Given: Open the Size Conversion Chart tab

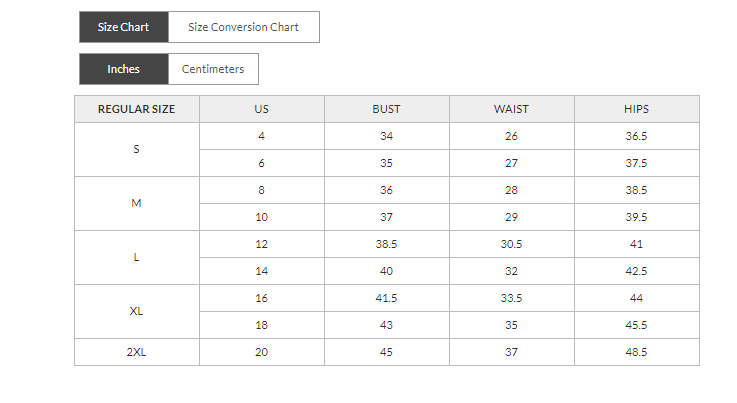Looking at the screenshot, I should (244, 27).
